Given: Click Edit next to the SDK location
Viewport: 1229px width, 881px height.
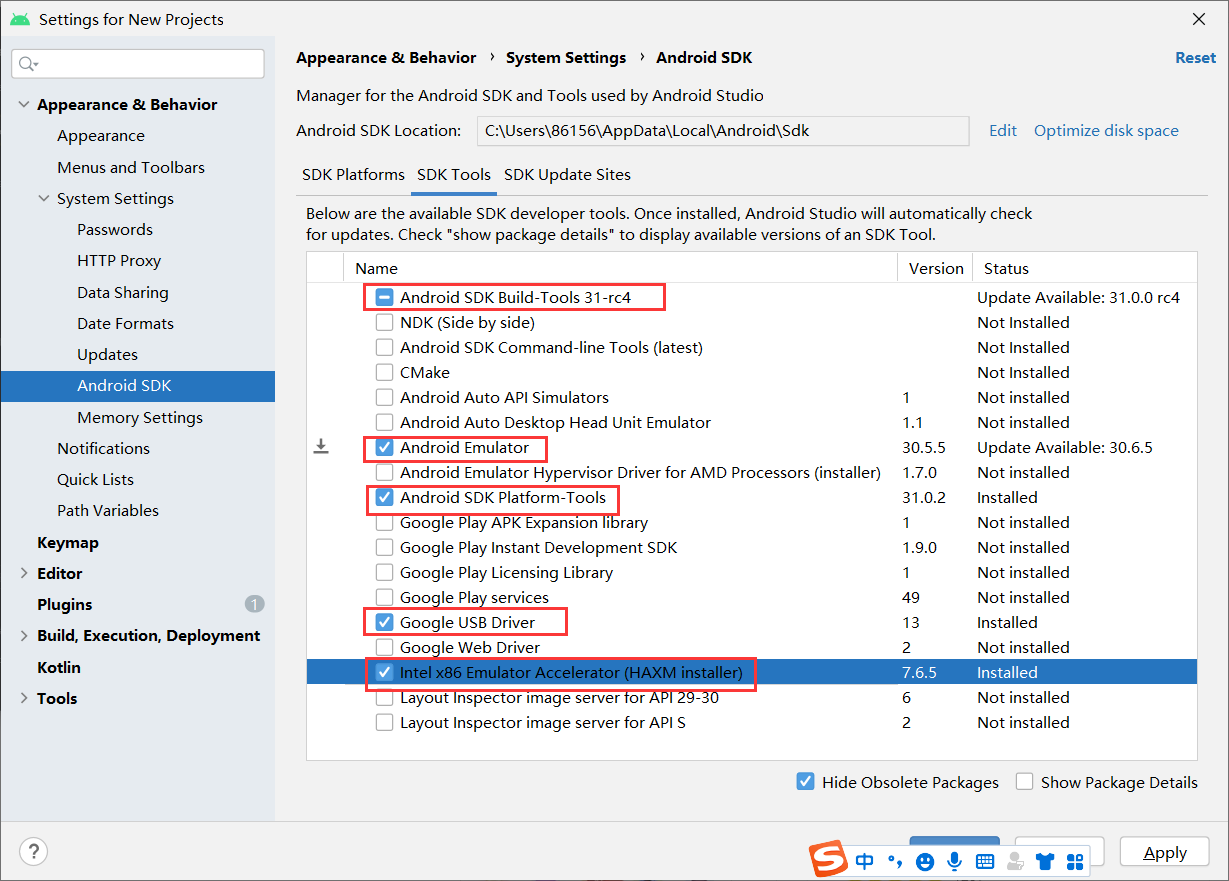Looking at the screenshot, I should pos(1003,130).
